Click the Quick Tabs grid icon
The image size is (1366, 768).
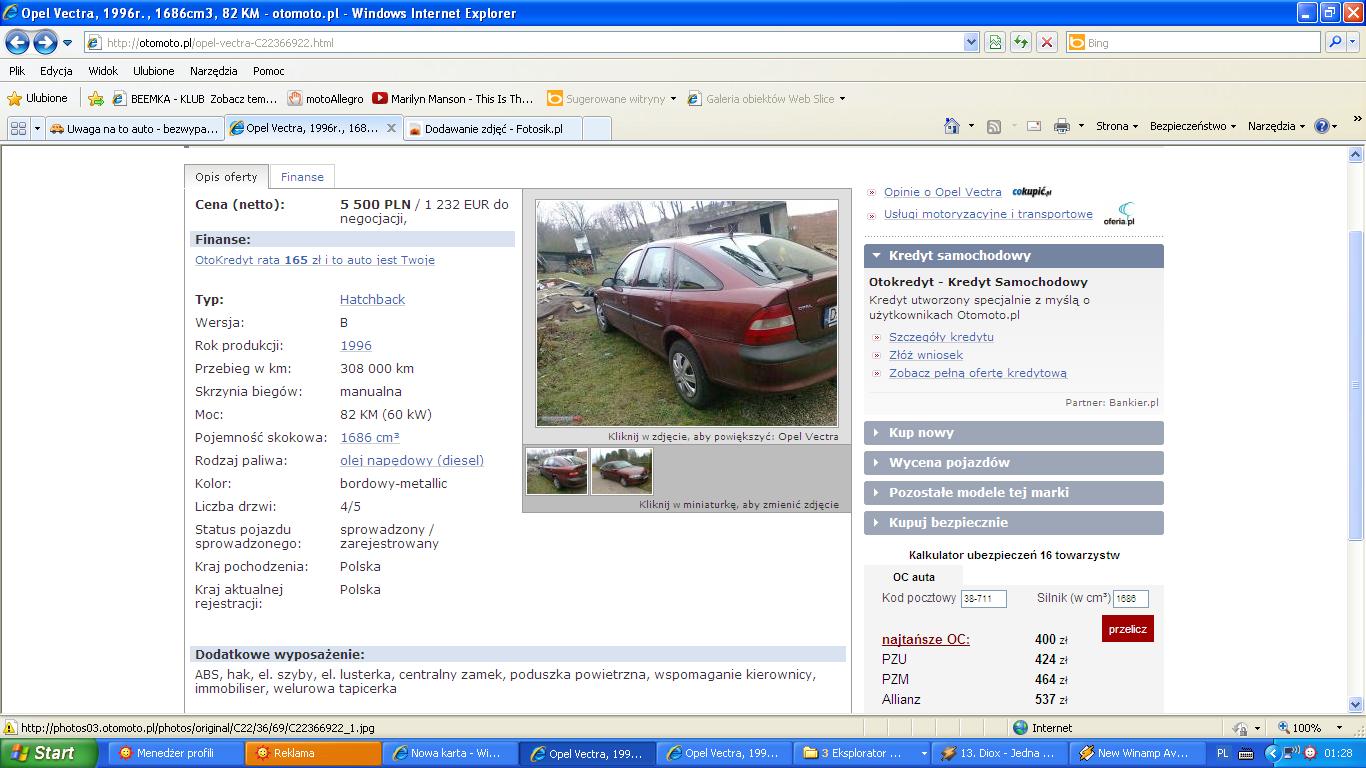[18, 128]
